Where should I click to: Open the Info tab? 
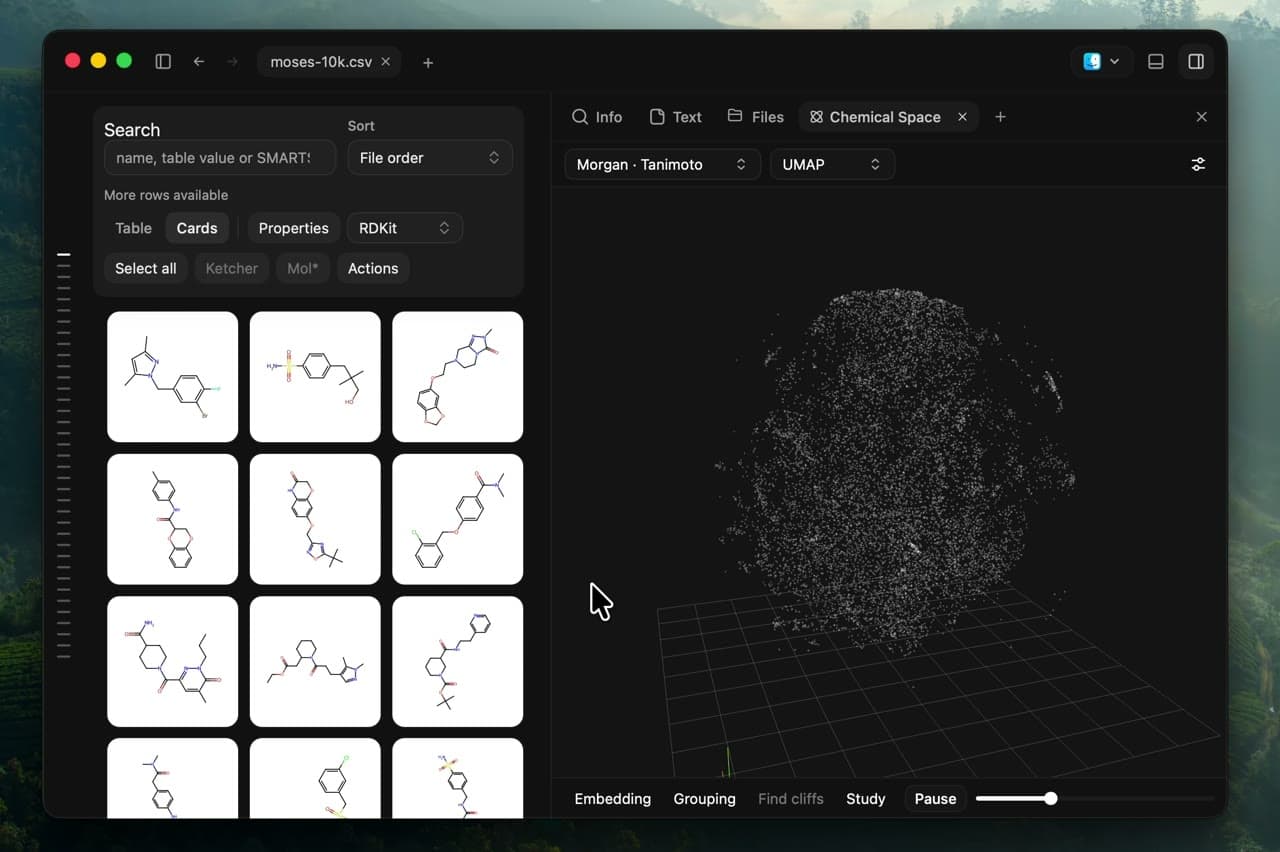597,117
